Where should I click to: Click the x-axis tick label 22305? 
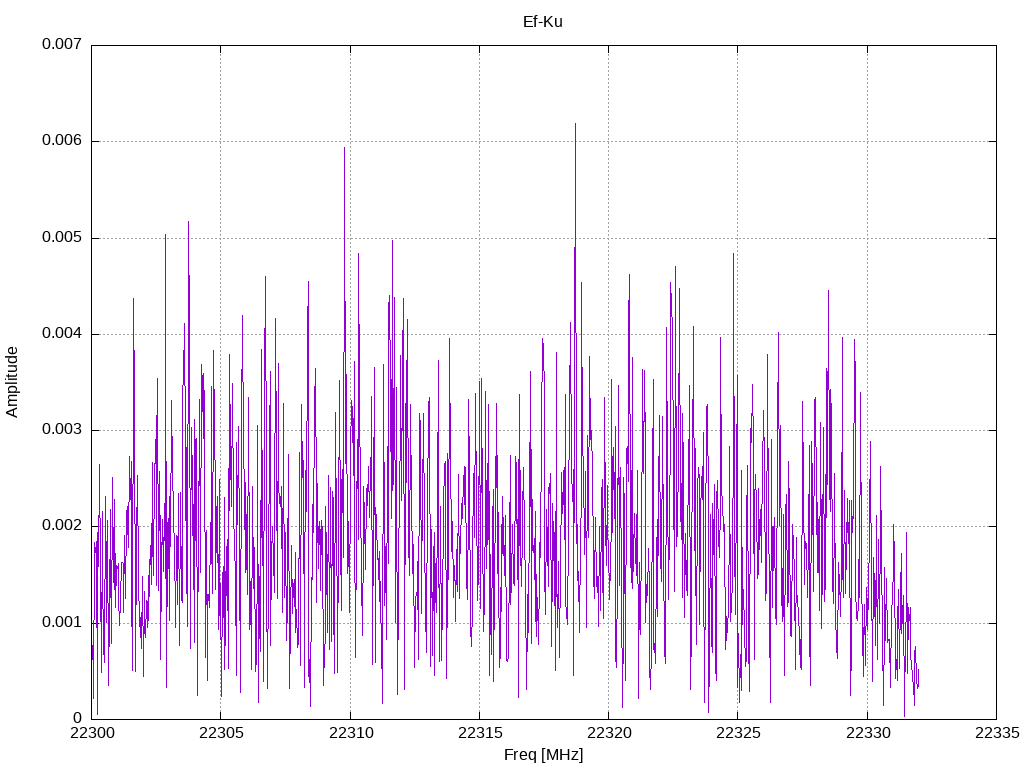[x=221, y=733]
